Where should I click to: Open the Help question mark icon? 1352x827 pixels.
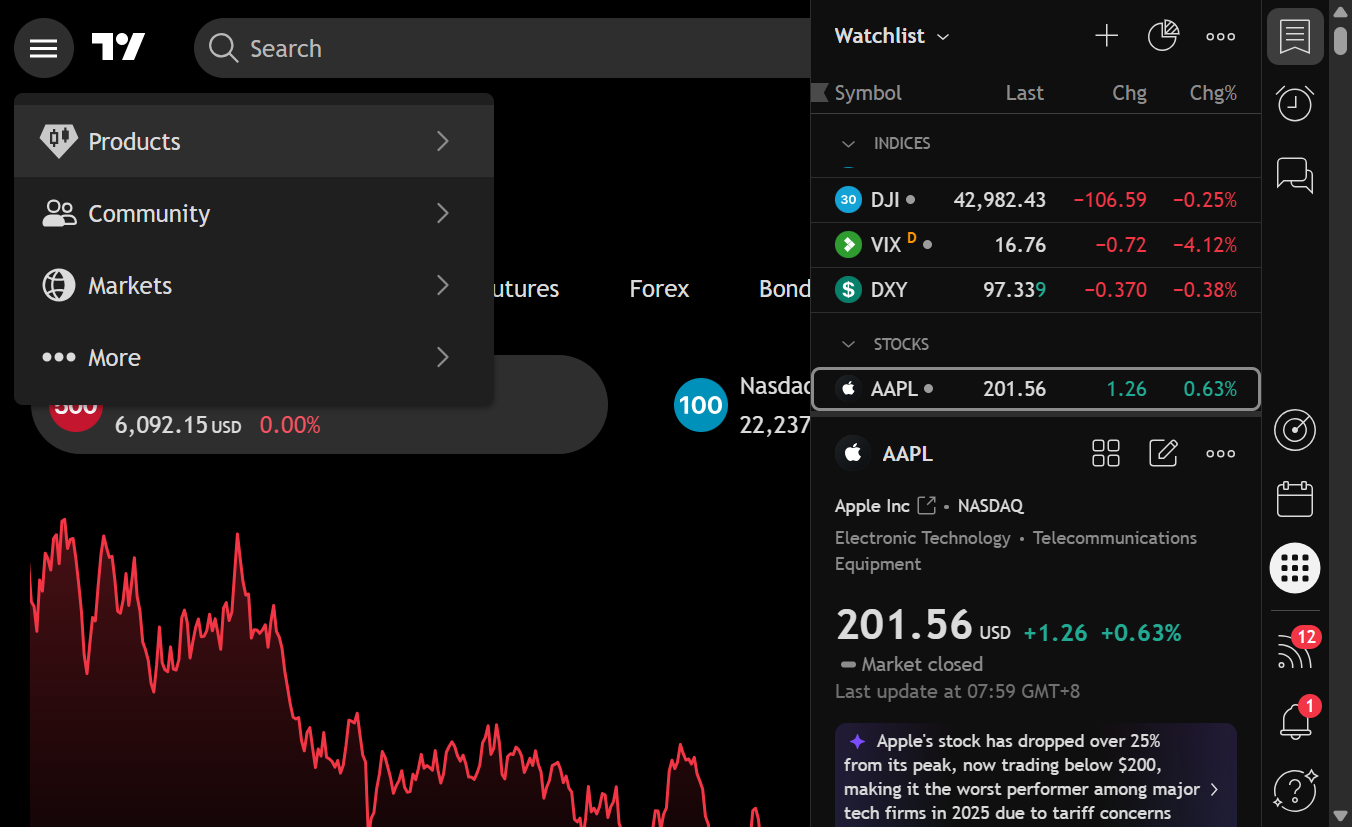coord(1296,789)
